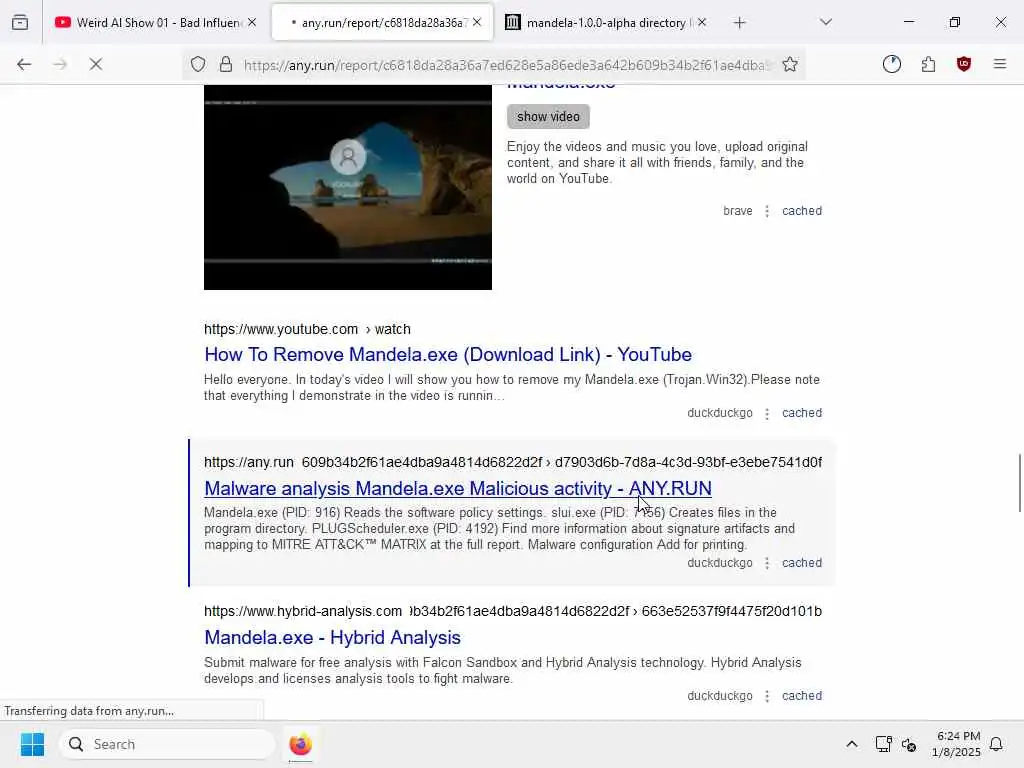Close the any.run report tab
The height and width of the screenshot is (768, 1024).
click(x=477, y=22)
